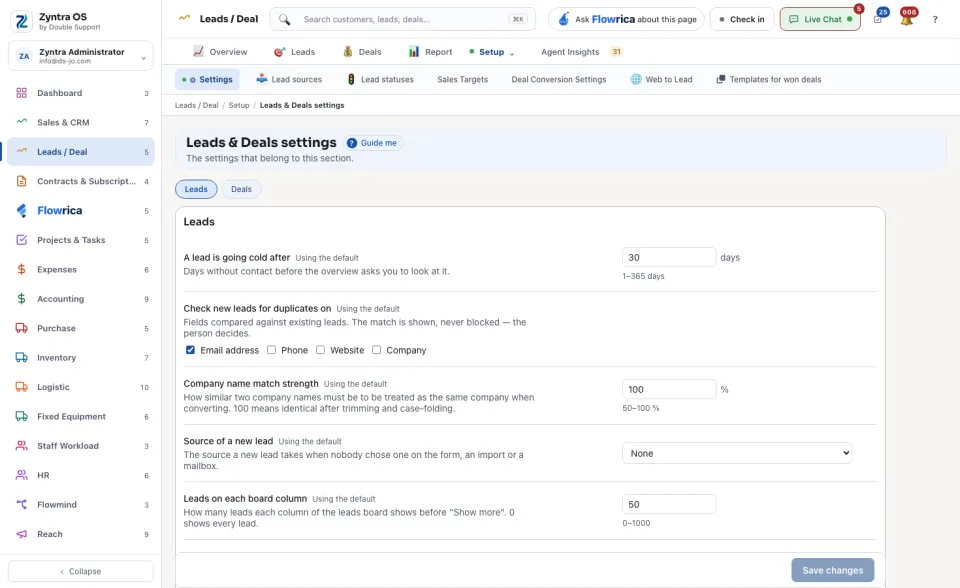The width and height of the screenshot is (960, 588).
Task: Open notifications bell with 608 badge
Action: click(907, 20)
